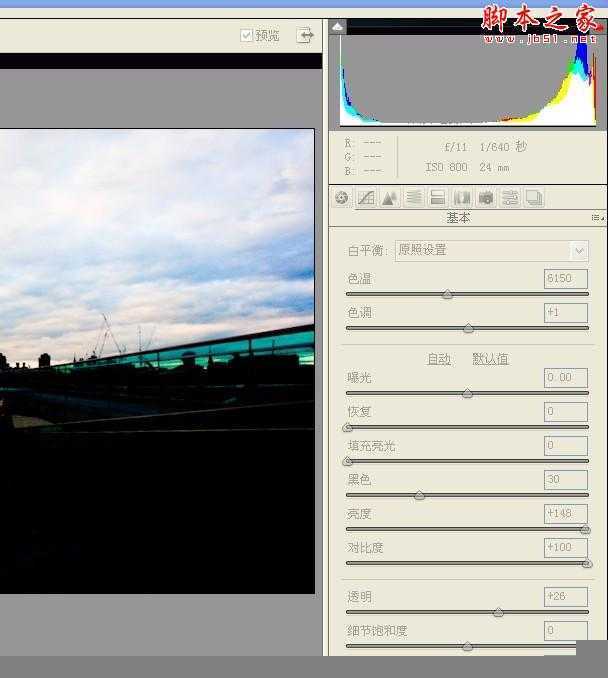The width and height of the screenshot is (608, 678).
Task: Click the 亮度 value field showing +148
Action: click(x=566, y=514)
